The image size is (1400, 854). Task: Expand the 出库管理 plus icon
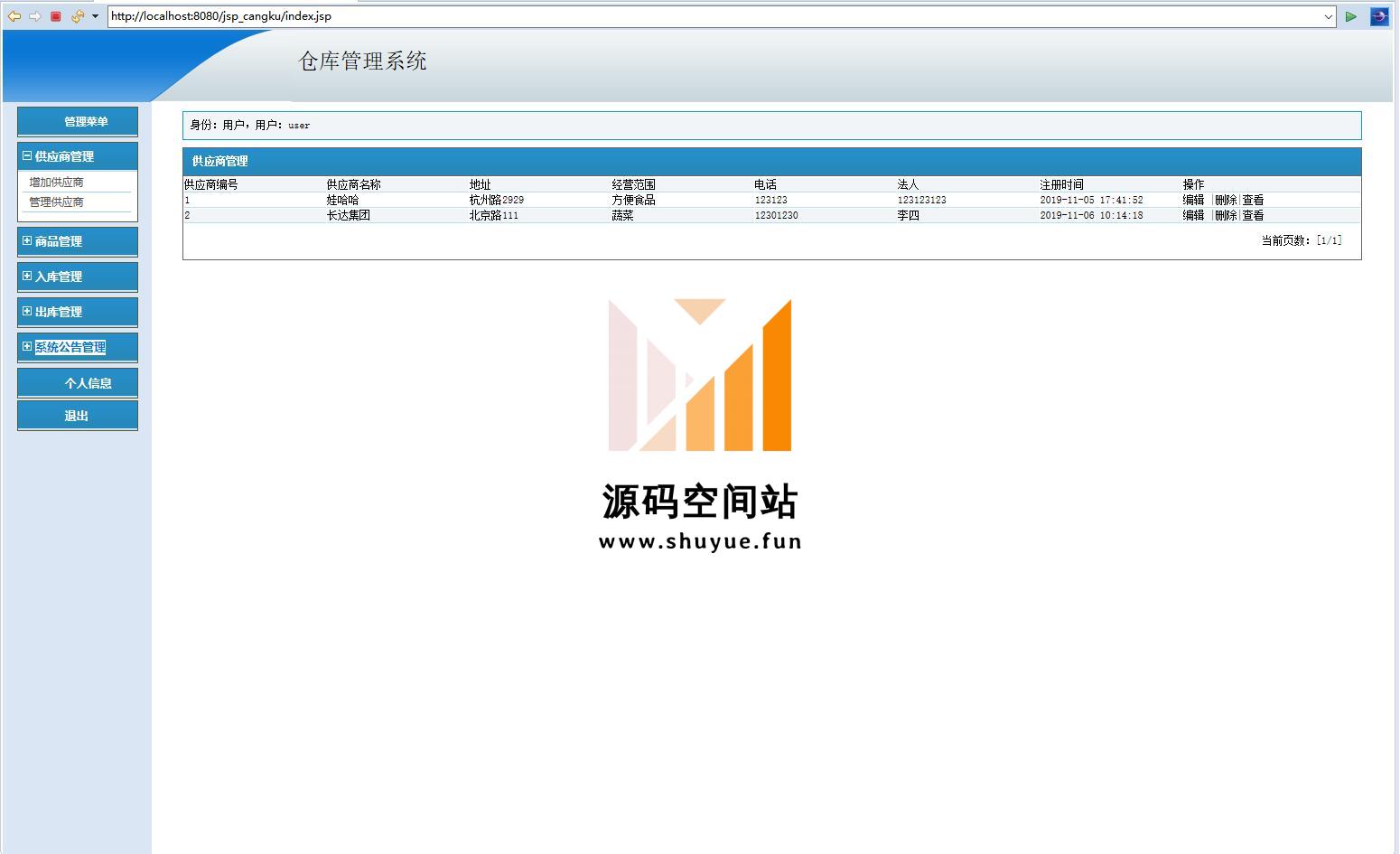(x=27, y=311)
